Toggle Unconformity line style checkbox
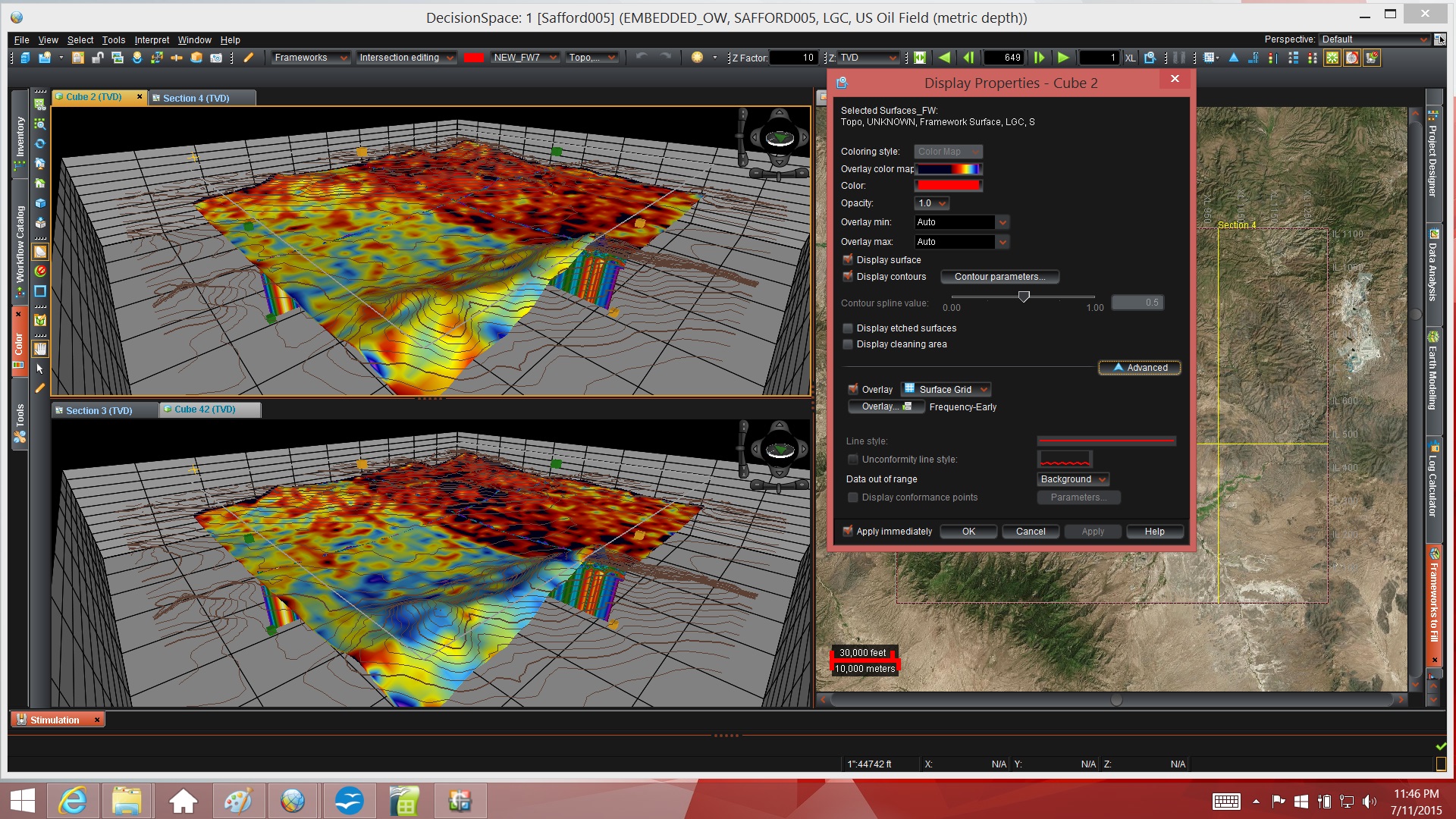This screenshot has height=819, width=1456. (x=853, y=460)
